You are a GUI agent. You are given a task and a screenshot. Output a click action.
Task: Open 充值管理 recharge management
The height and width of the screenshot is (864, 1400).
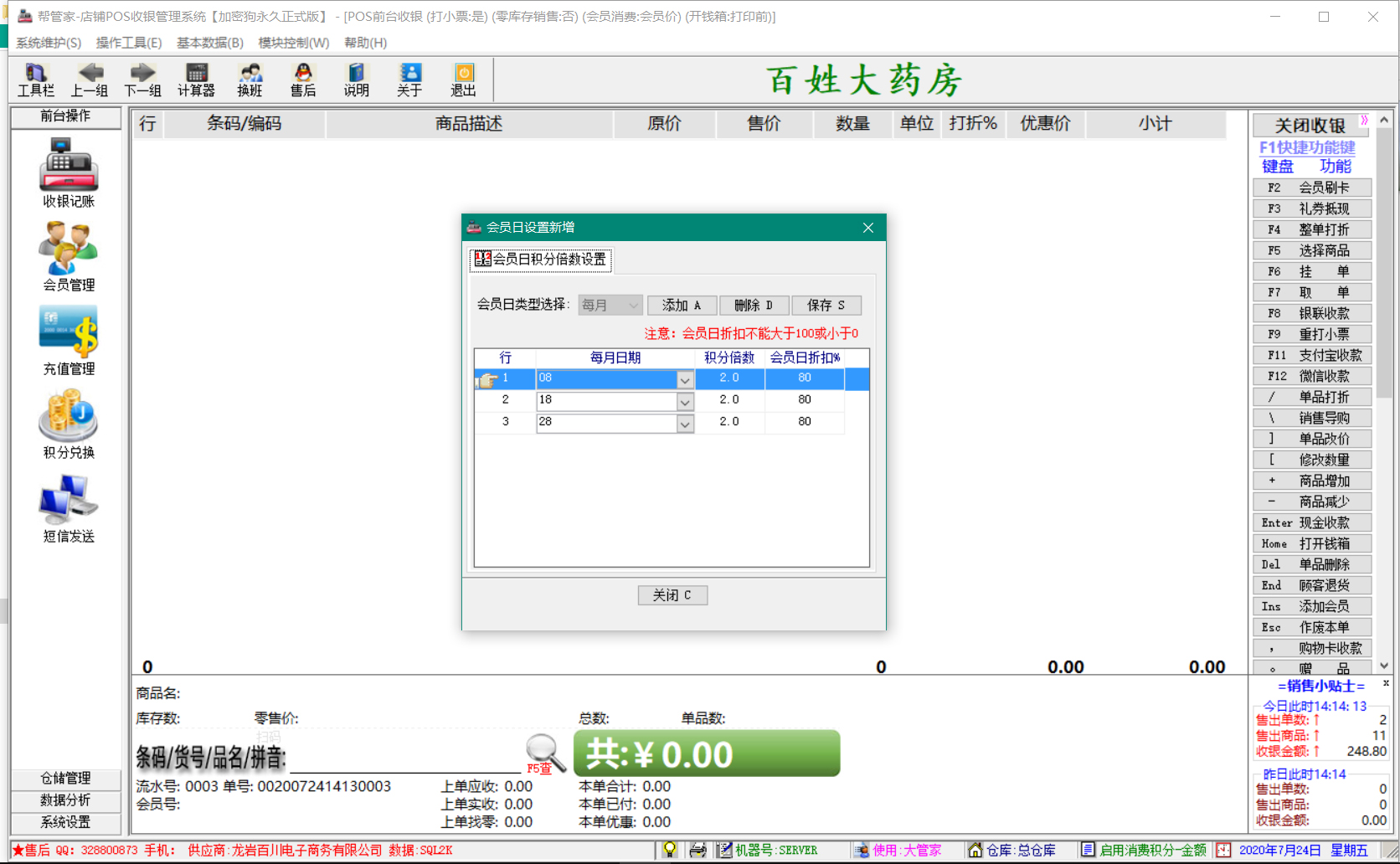click(69, 340)
